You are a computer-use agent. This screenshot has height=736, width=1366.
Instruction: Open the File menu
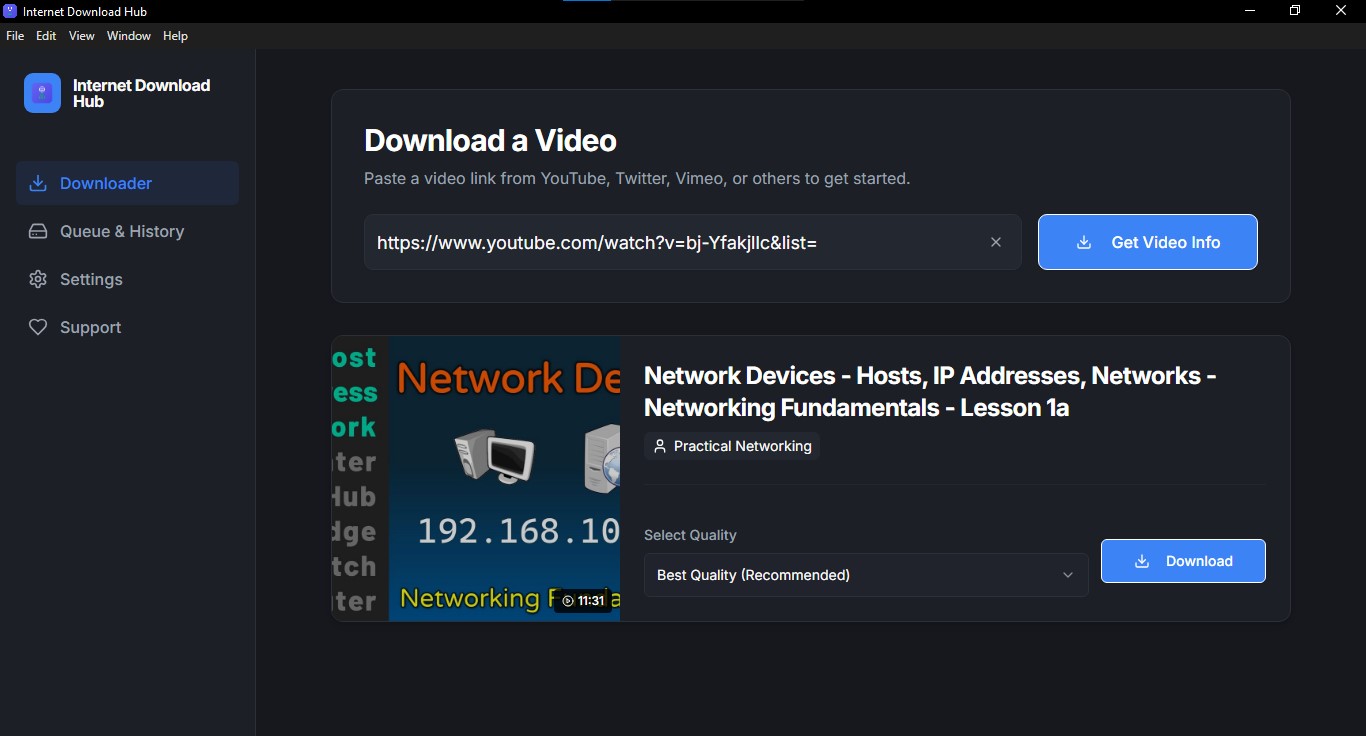tap(15, 35)
